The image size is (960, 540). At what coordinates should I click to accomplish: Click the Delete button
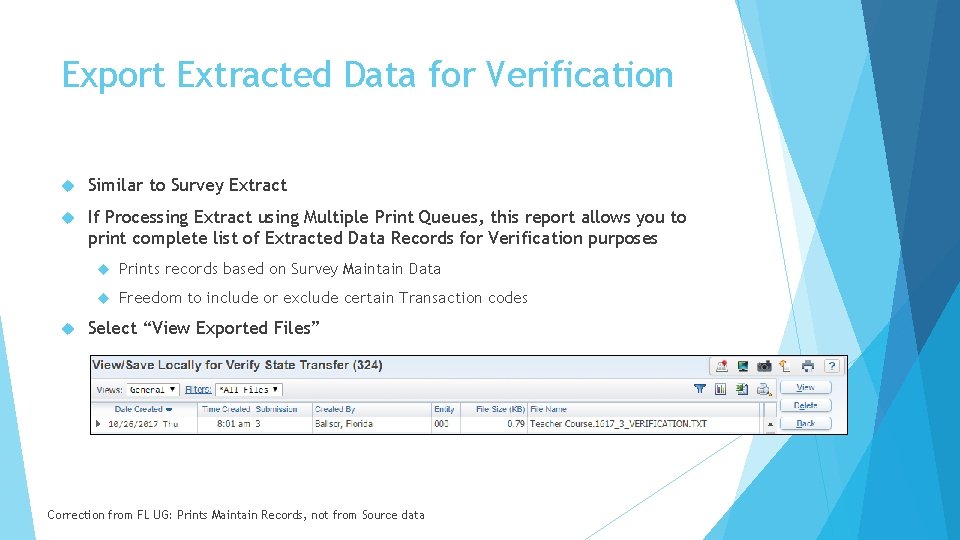pyautogui.click(x=805, y=405)
